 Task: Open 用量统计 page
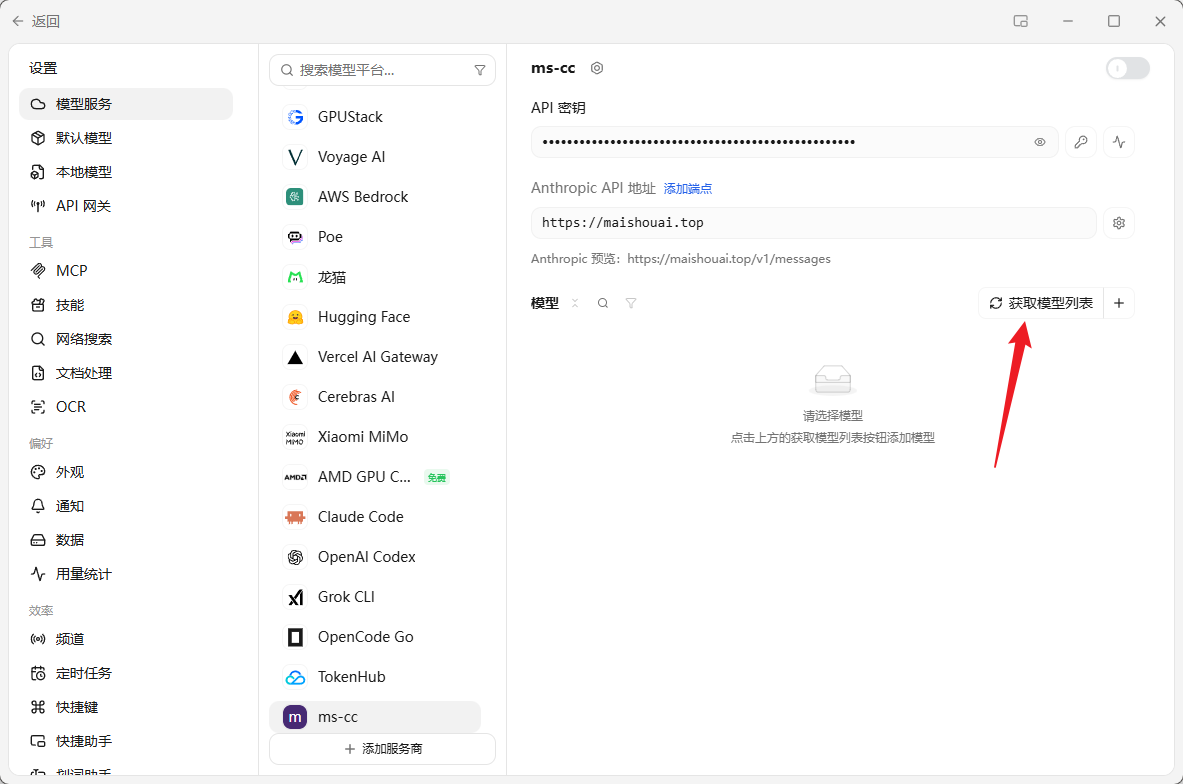pyautogui.click(x=126, y=574)
